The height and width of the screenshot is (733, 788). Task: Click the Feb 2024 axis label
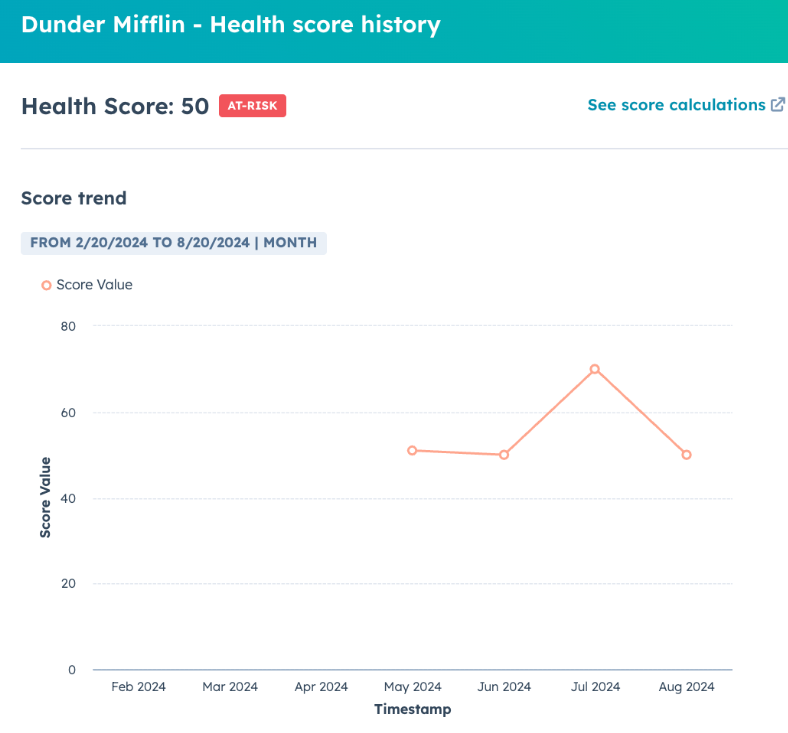pos(138,687)
